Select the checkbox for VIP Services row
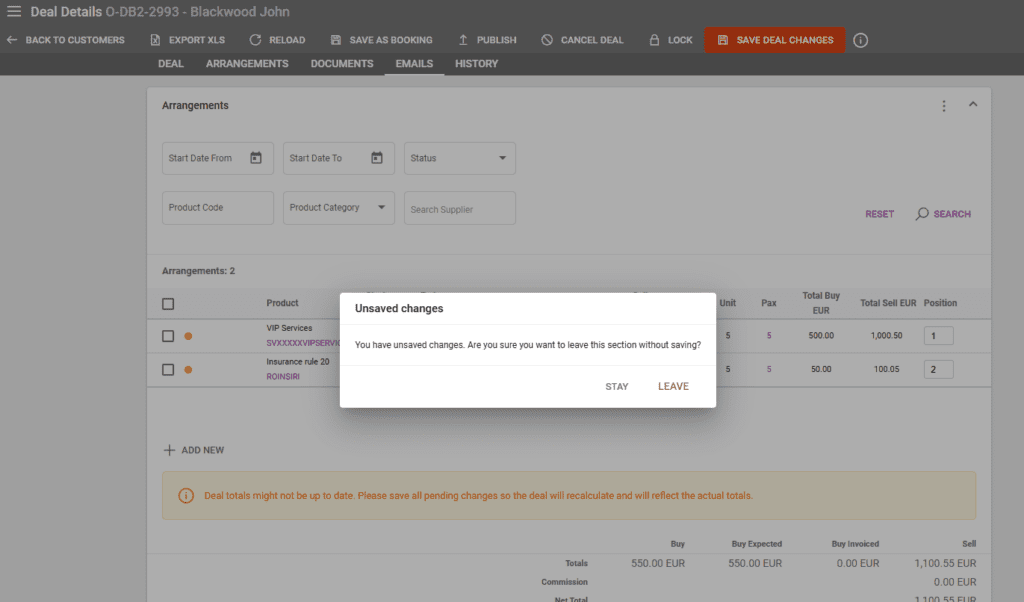 (168, 335)
